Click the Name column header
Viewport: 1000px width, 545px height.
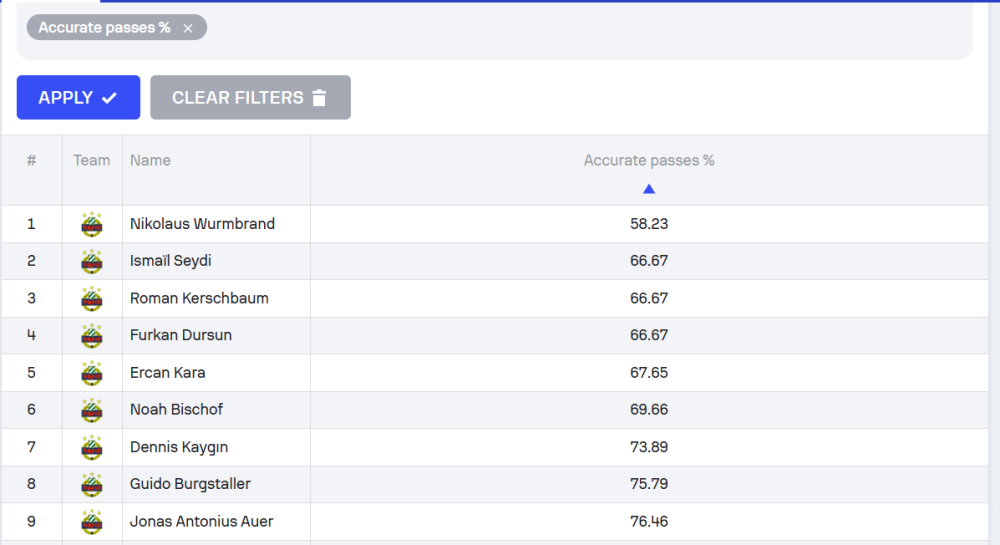click(150, 161)
